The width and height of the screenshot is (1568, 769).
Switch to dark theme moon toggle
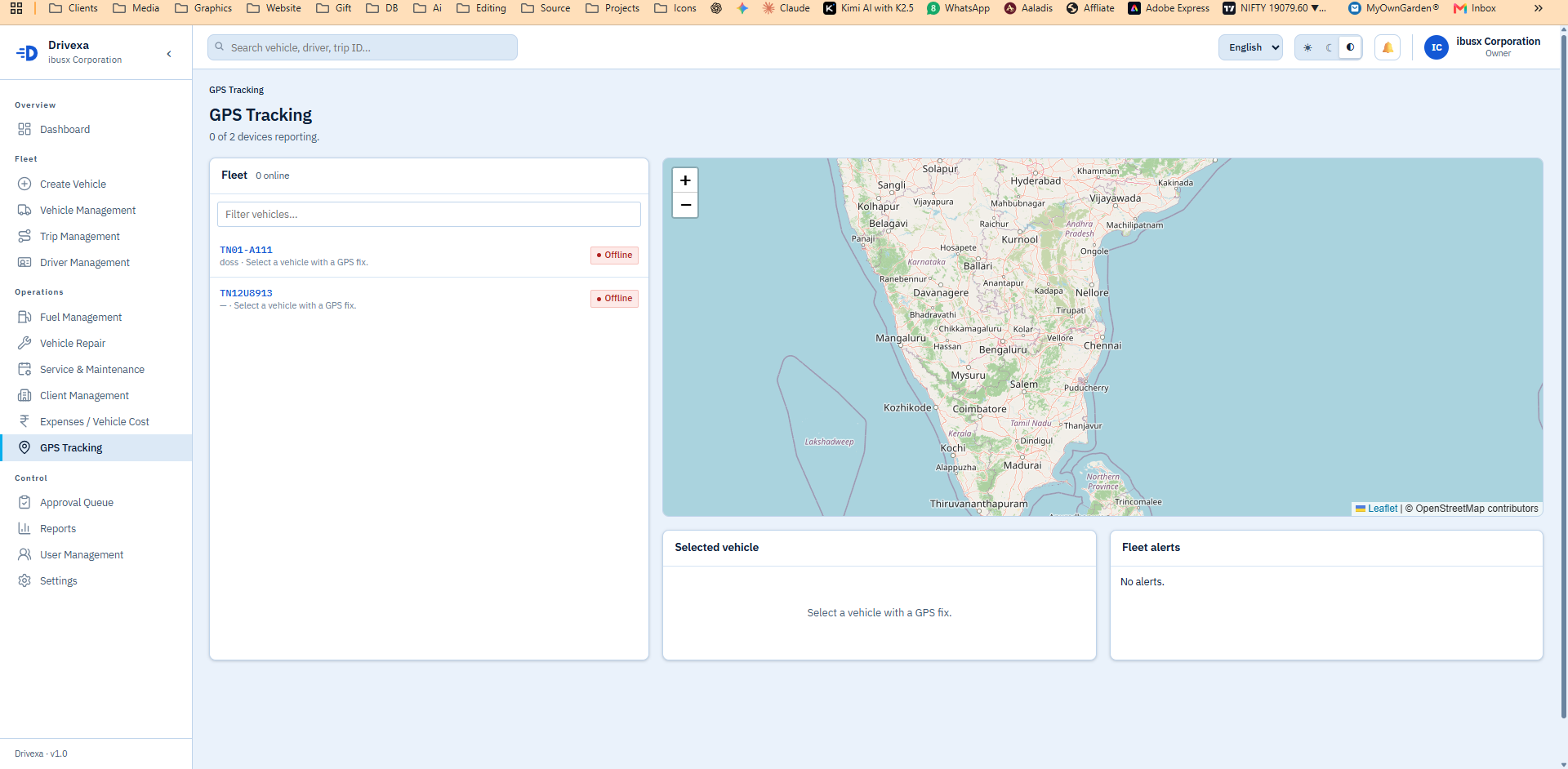pyautogui.click(x=1329, y=47)
